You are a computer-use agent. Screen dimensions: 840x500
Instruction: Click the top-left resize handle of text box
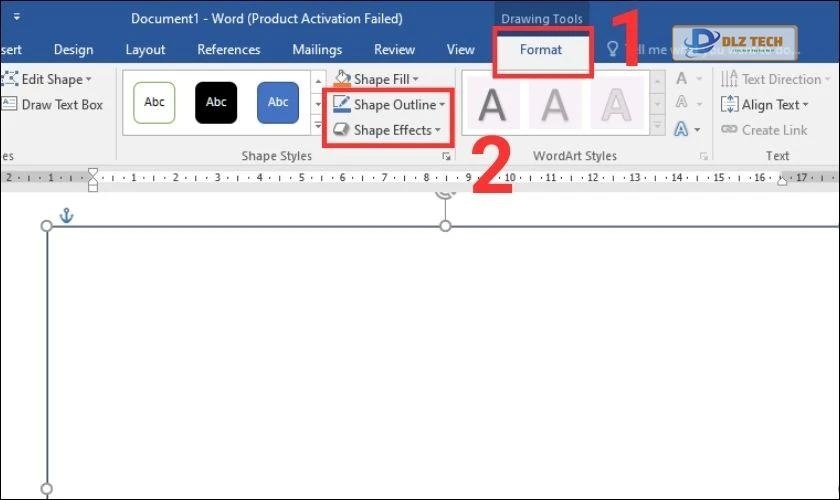[46, 226]
